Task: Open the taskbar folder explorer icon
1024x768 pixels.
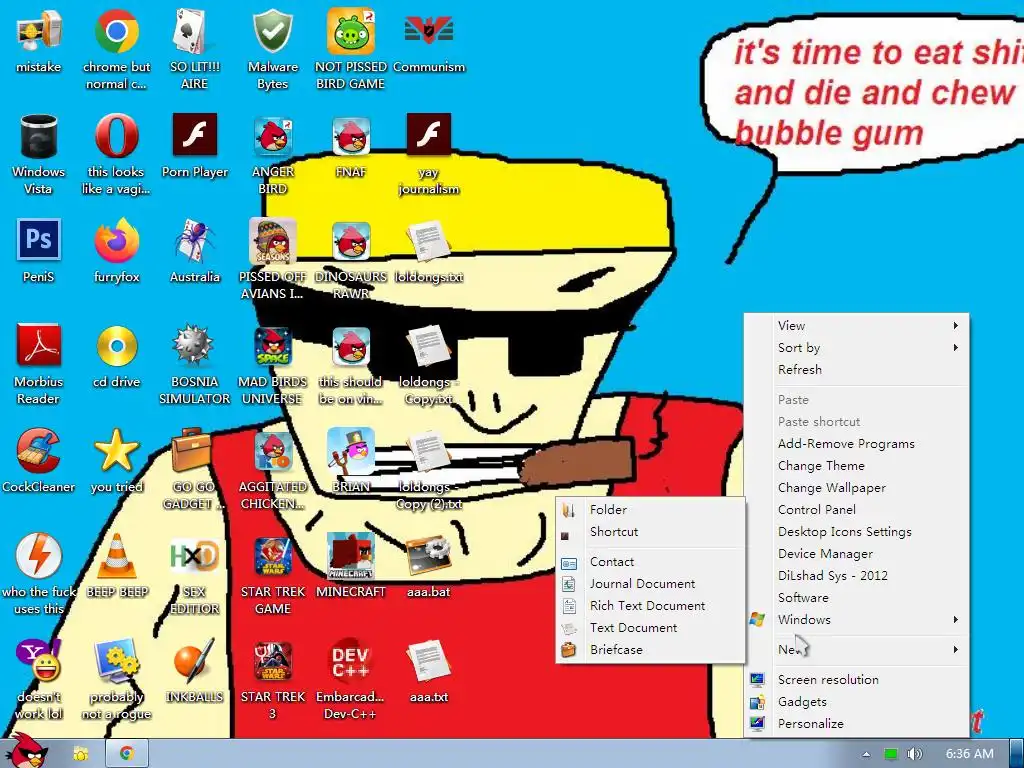Action: point(80,754)
